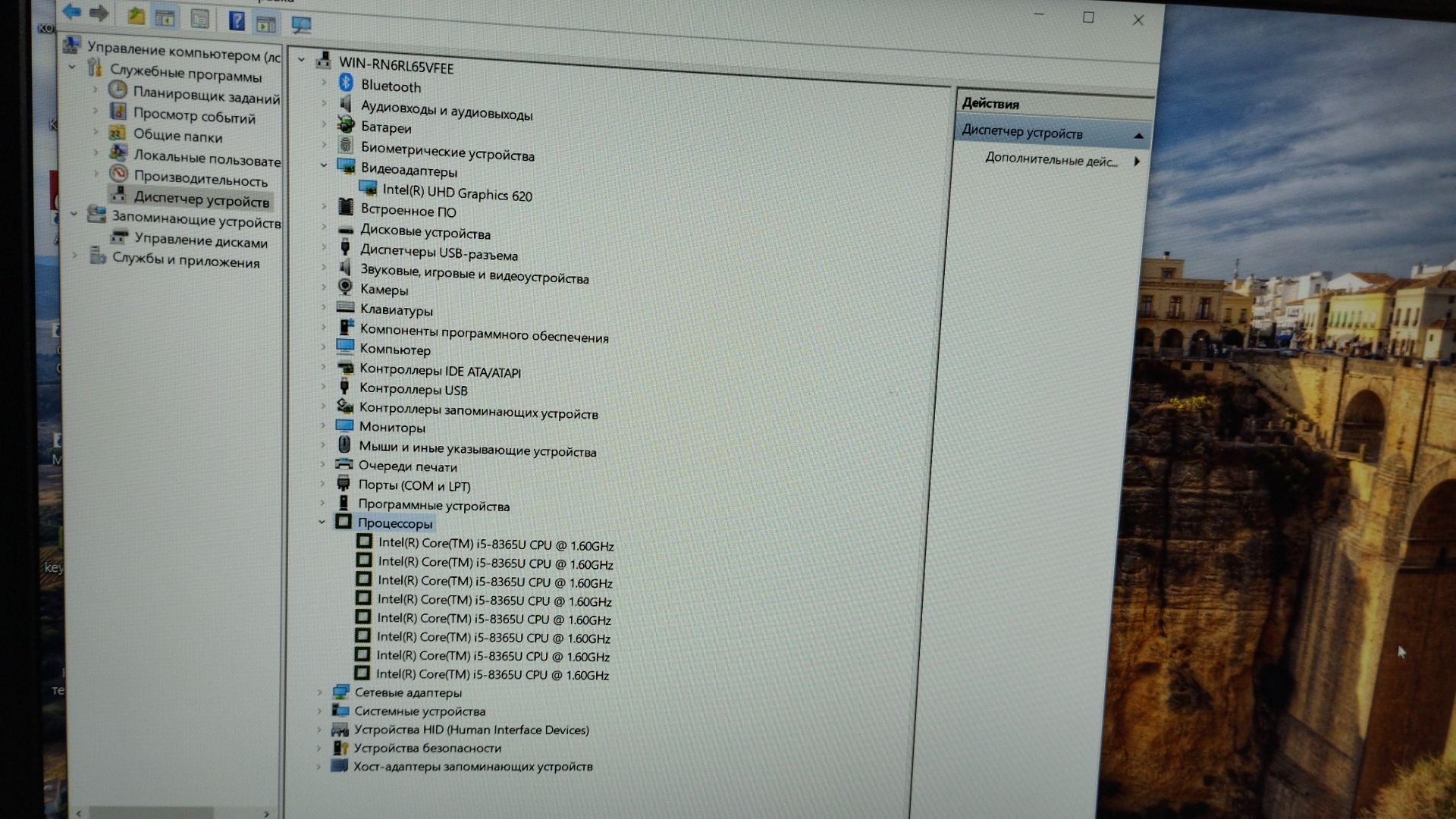This screenshot has width=1456, height=819.
Task: Open Properties from the toolbar
Action: point(199,19)
